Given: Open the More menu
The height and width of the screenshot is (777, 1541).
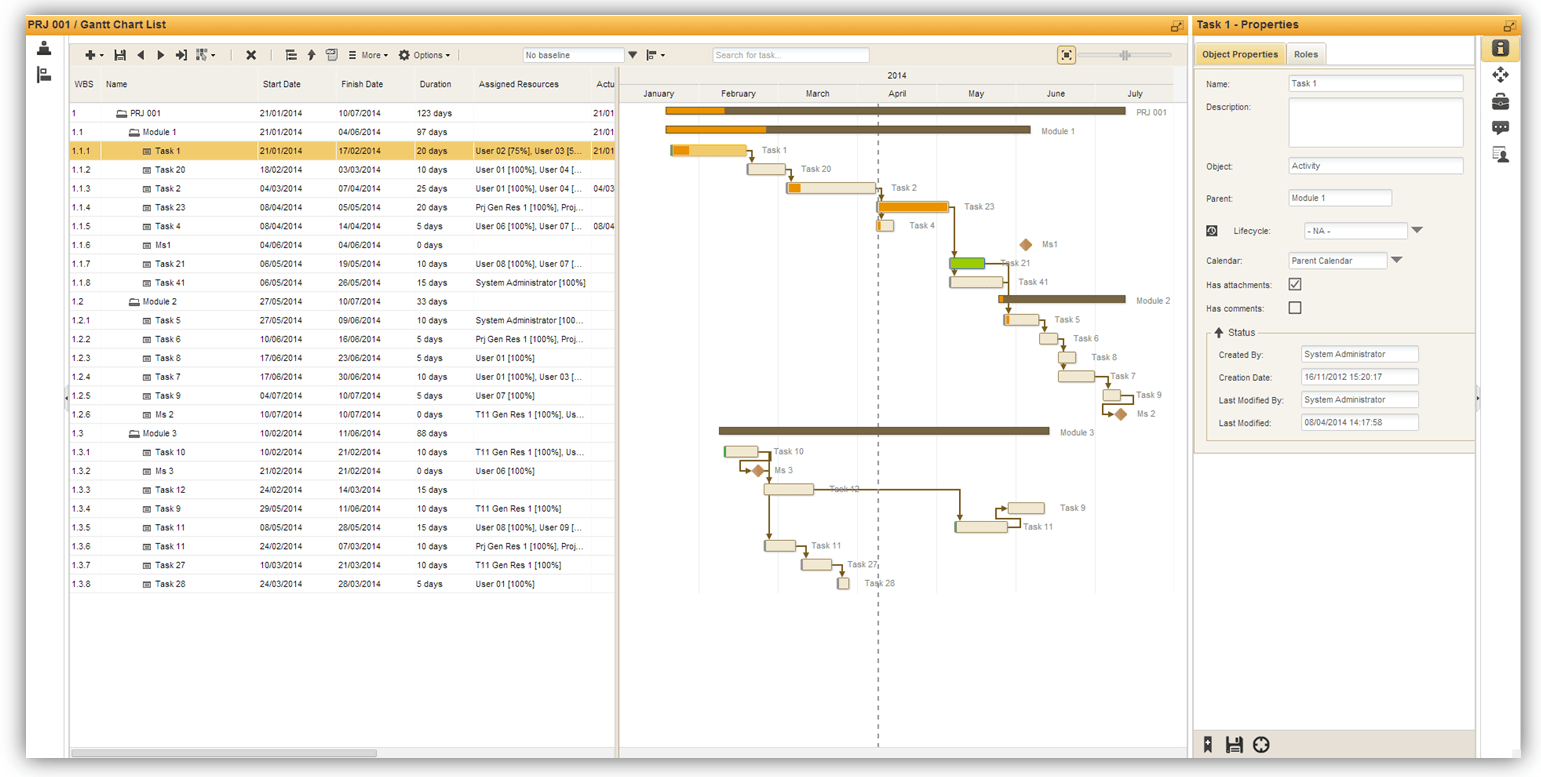Looking at the screenshot, I should click(368, 55).
